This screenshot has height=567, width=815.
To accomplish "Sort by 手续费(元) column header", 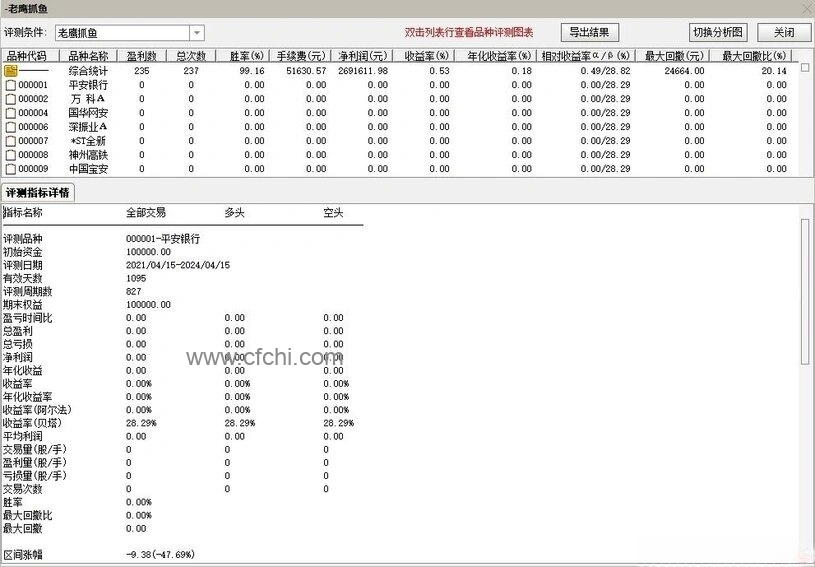I will coord(300,56).
